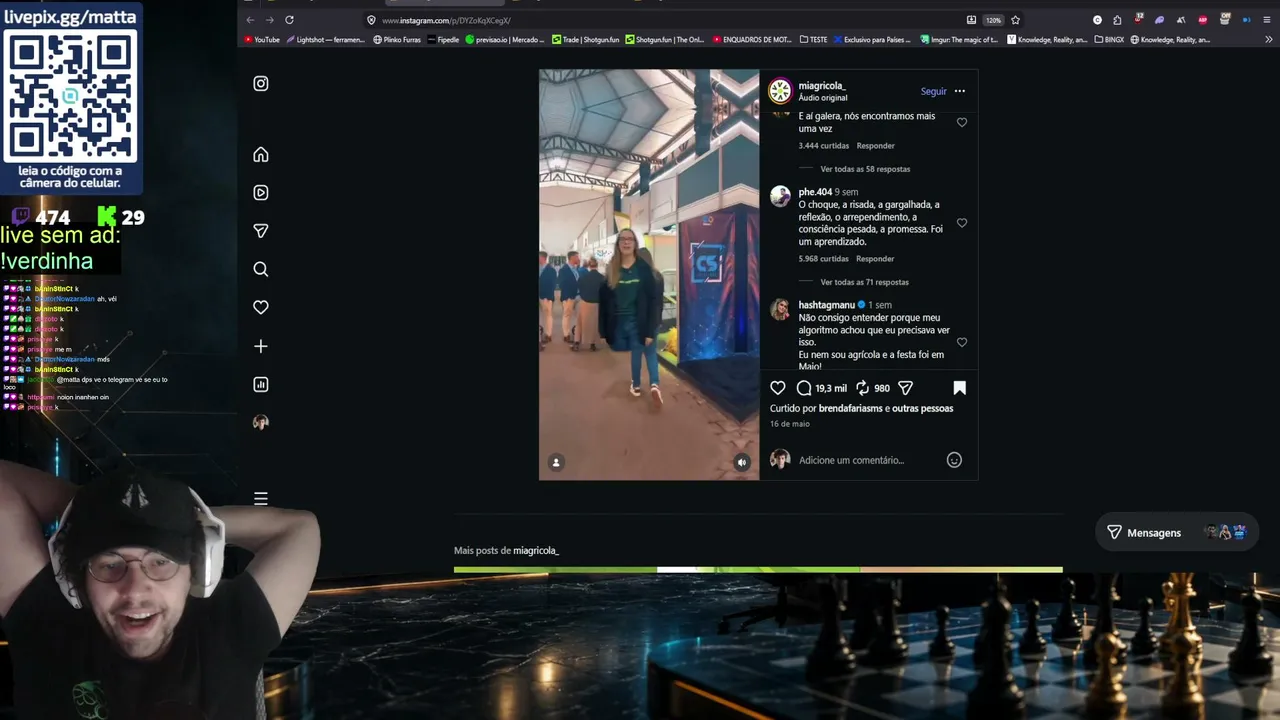Go to Instagram Home in the sidebar
The width and height of the screenshot is (1280, 720).
click(261, 155)
